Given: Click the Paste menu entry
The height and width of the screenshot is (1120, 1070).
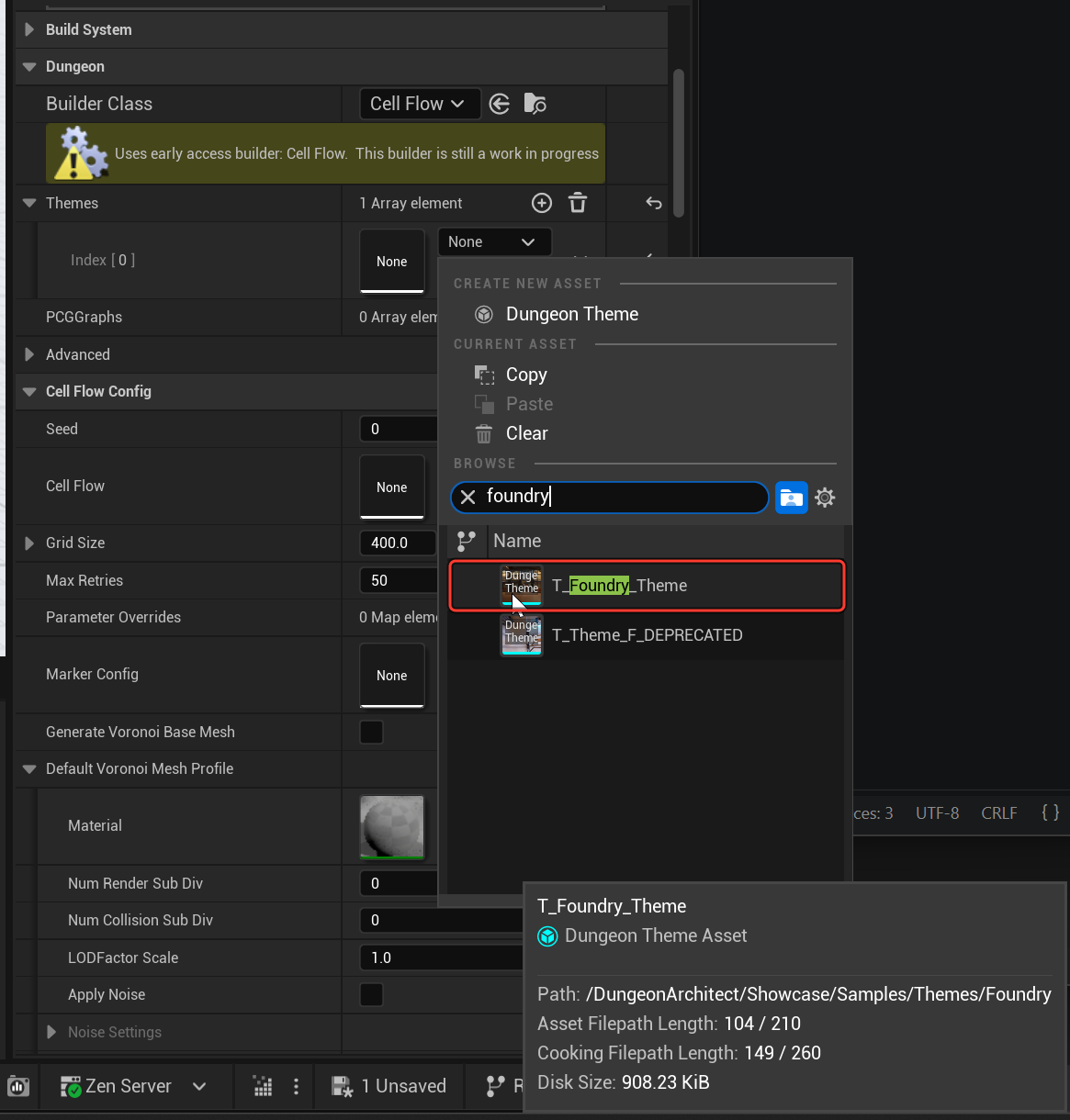Looking at the screenshot, I should point(529,404).
